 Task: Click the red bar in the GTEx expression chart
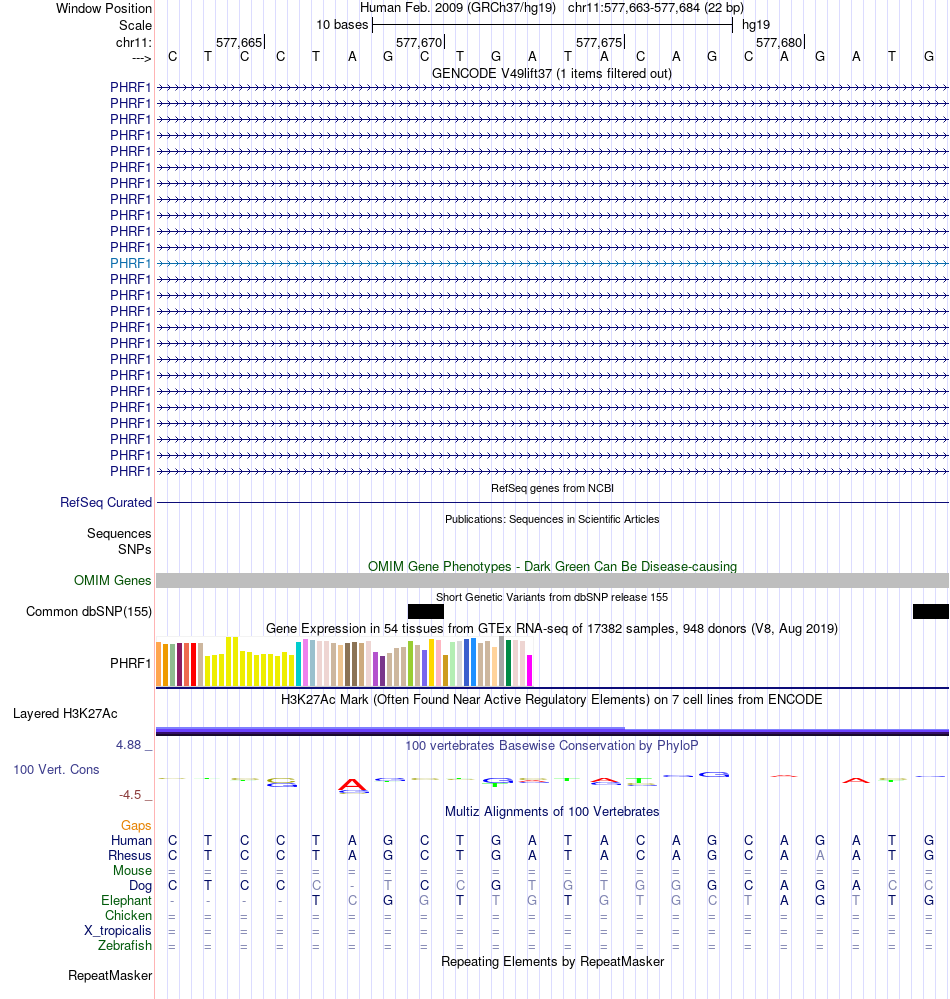tap(194, 664)
